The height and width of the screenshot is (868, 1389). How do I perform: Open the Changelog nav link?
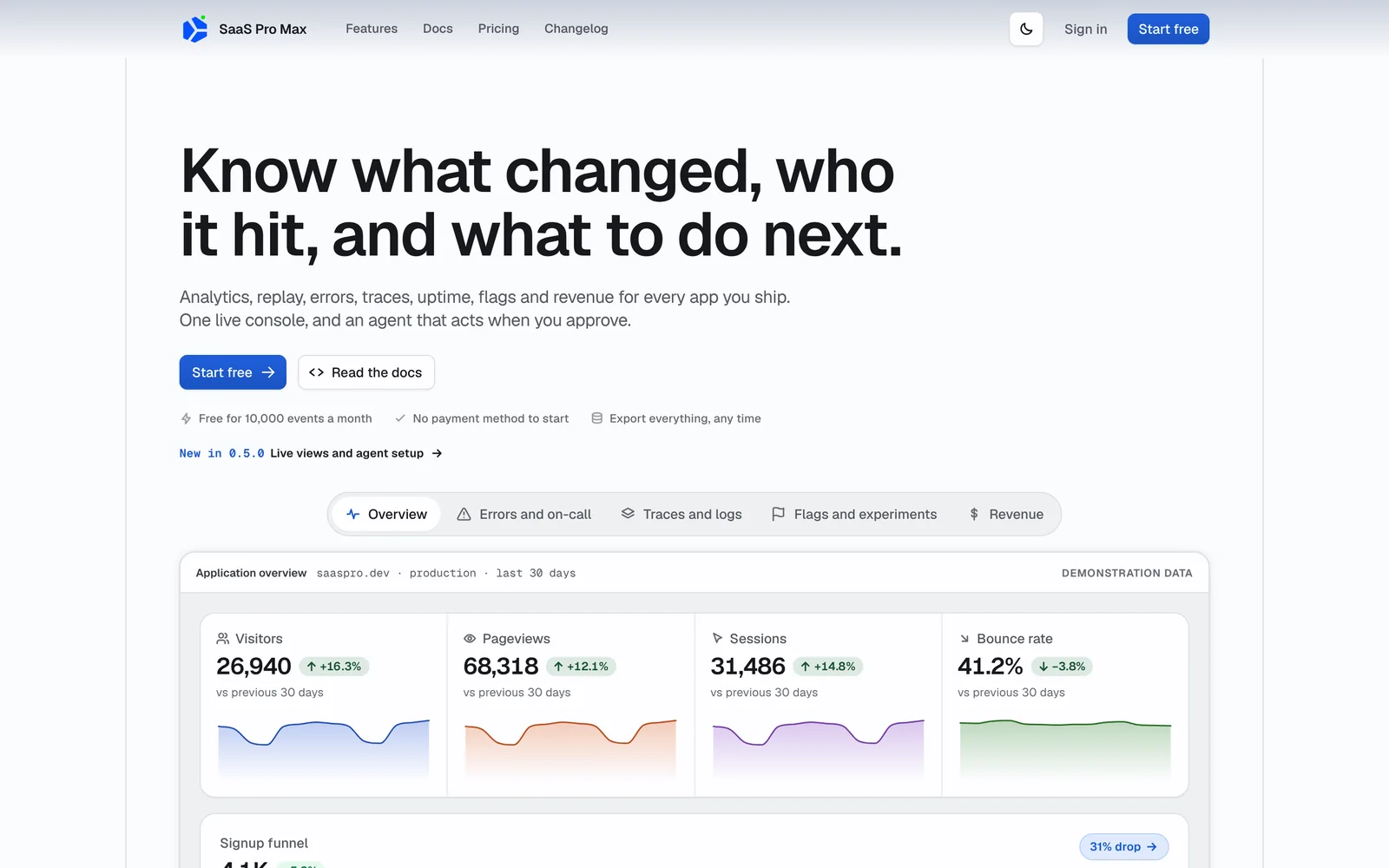pyautogui.click(x=576, y=29)
